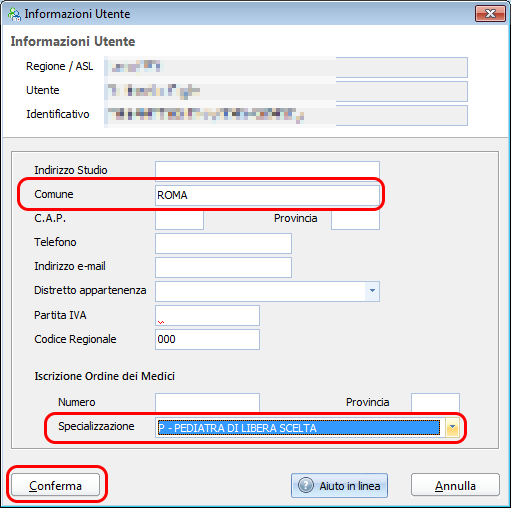Image resolution: width=511 pixels, height=508 pixels.
Task: Click the Provincia field next to C.A.P.
Action: tap(355, 220)
